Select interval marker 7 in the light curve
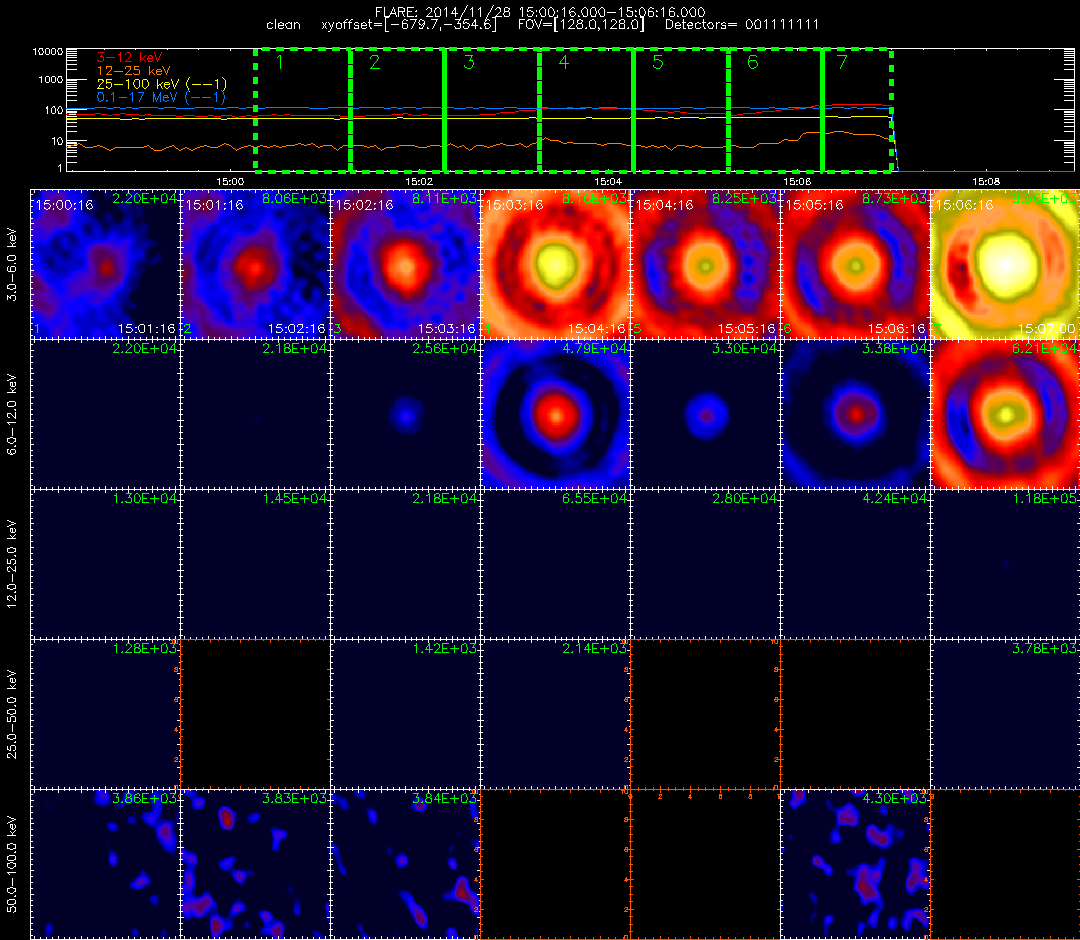The height and width of the screenshot is (940, 1080). click(842, 63)
